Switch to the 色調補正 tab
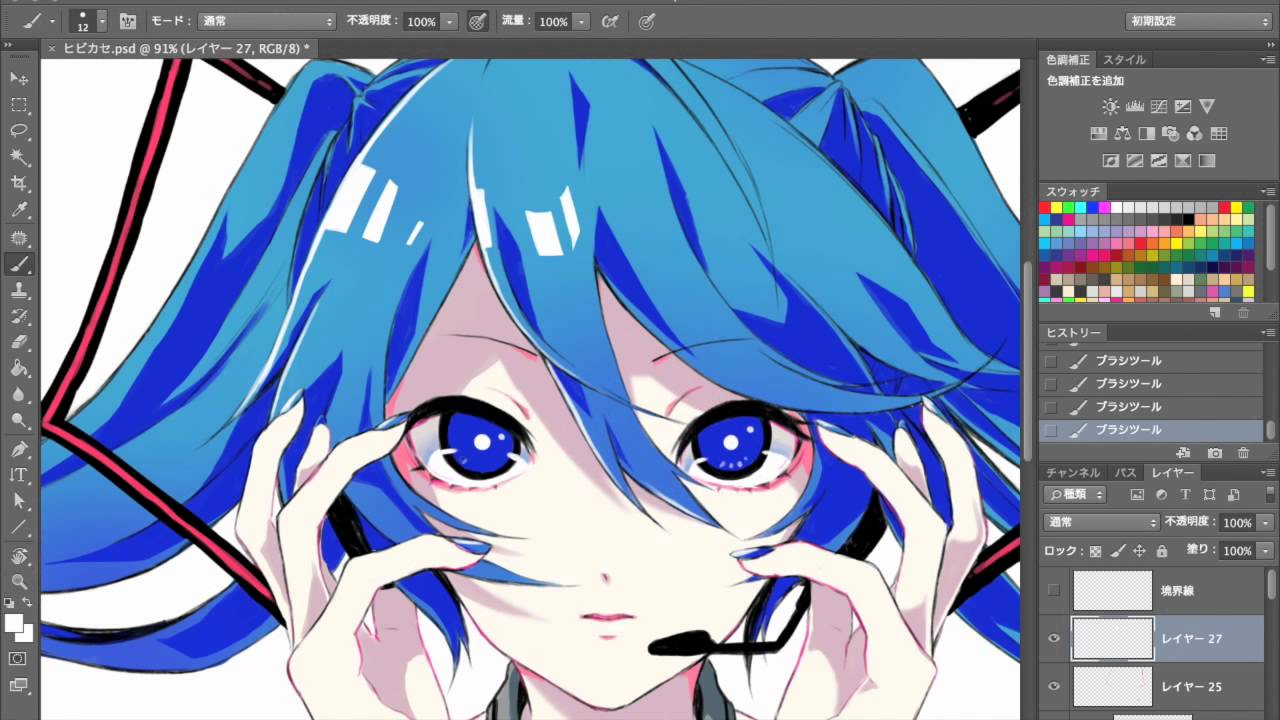The width and height of the screenshot is (1280, 720). click(x=1068, y=60)
